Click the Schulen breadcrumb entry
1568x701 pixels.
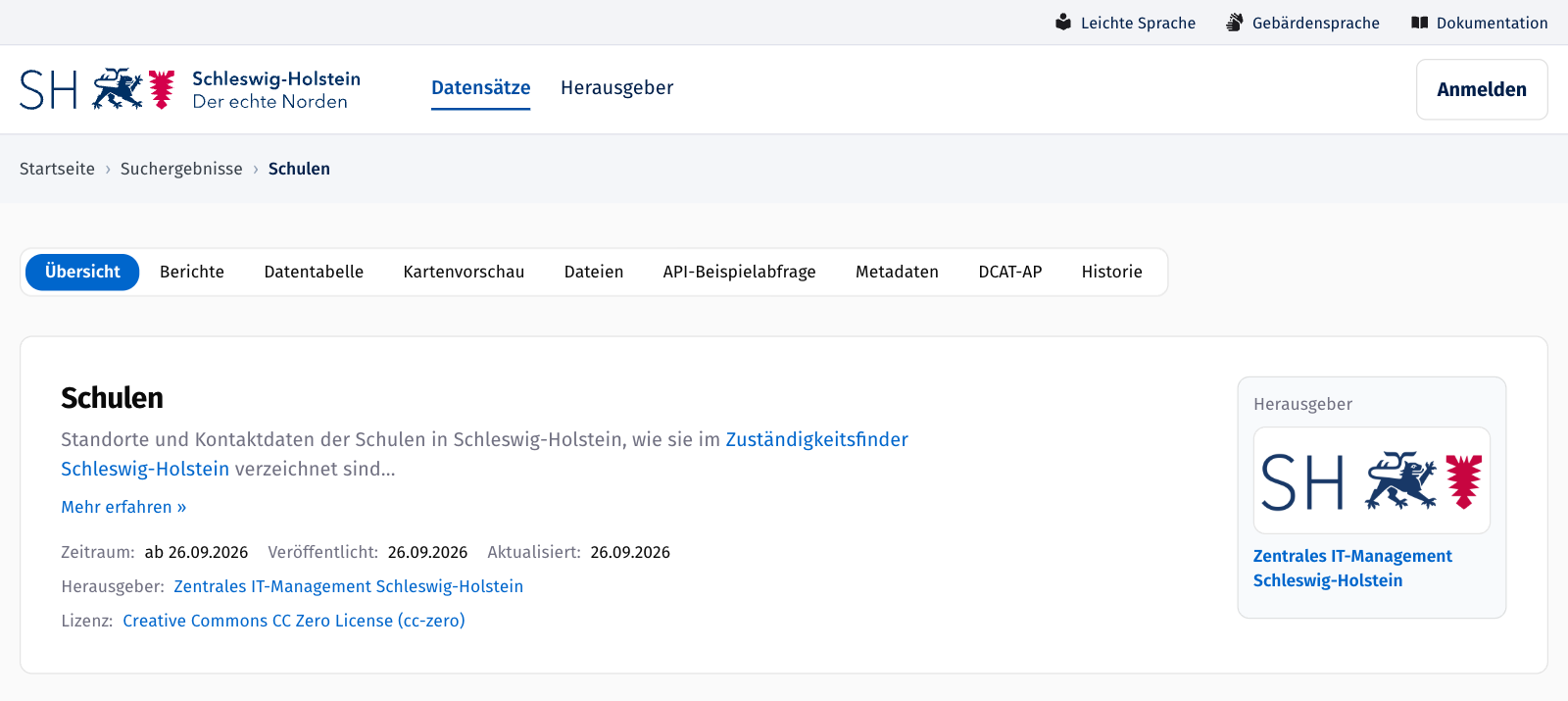[x=299, y=169]
